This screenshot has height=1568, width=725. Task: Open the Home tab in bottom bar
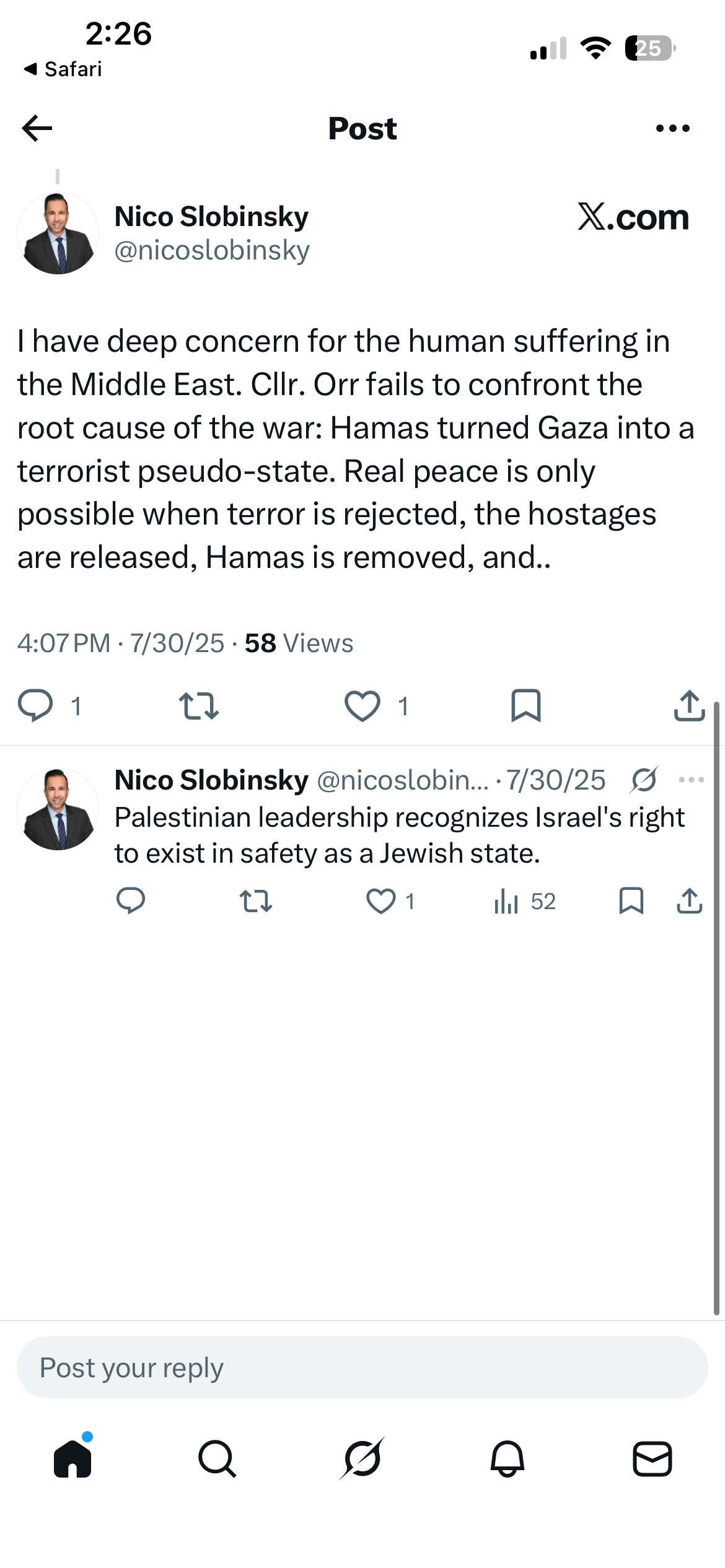coord(72,1458)
